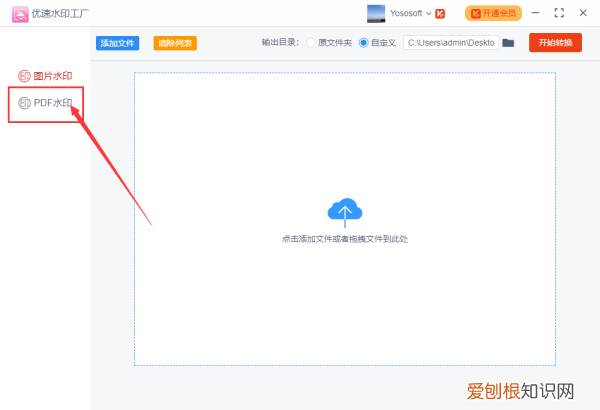Click 点击添加文件或者拖拽文件到此处 text
The height and width of the screenshot is (410, 600).
[345, 239]
